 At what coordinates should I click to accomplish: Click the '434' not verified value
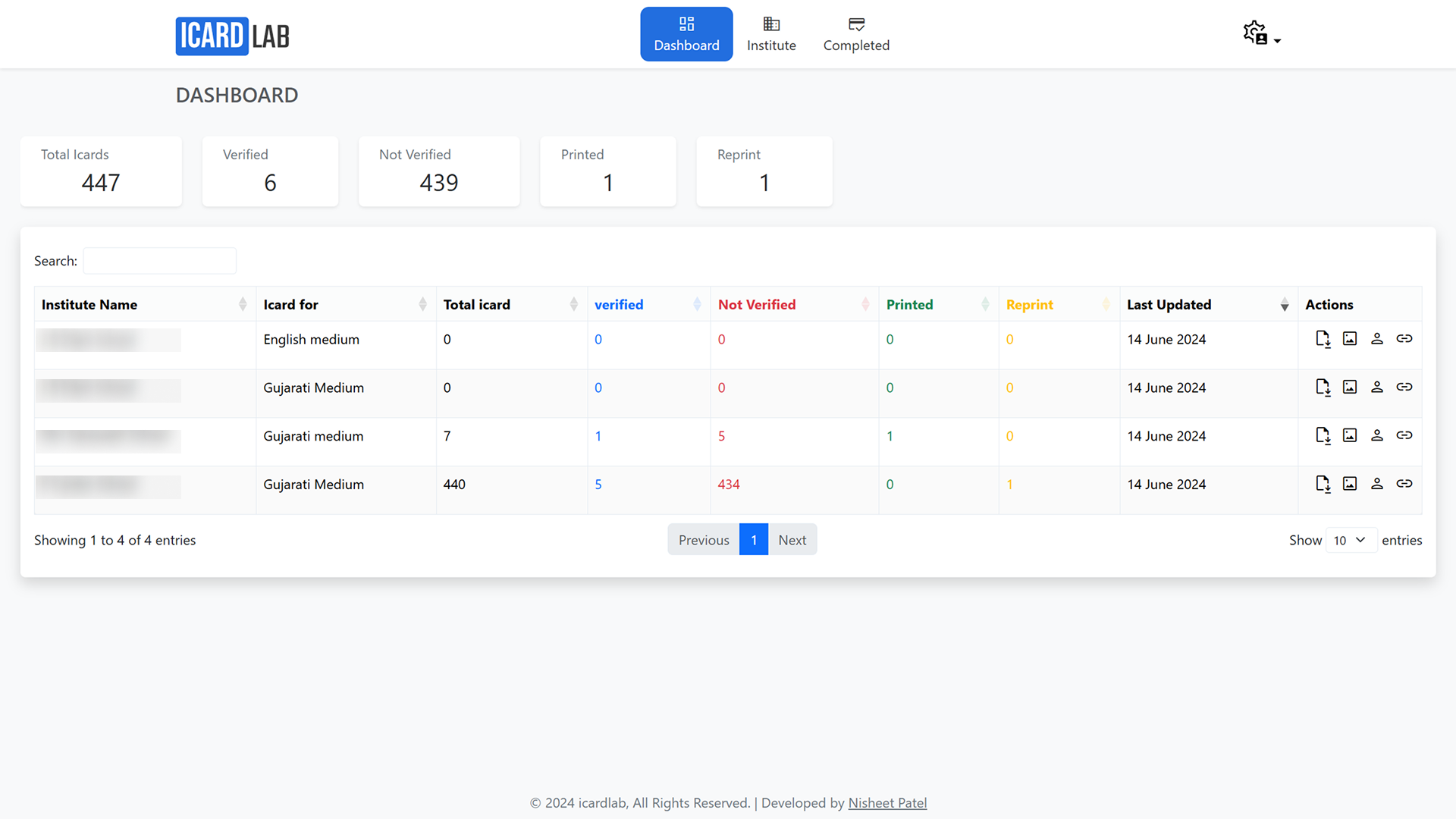tap(729, 485)
